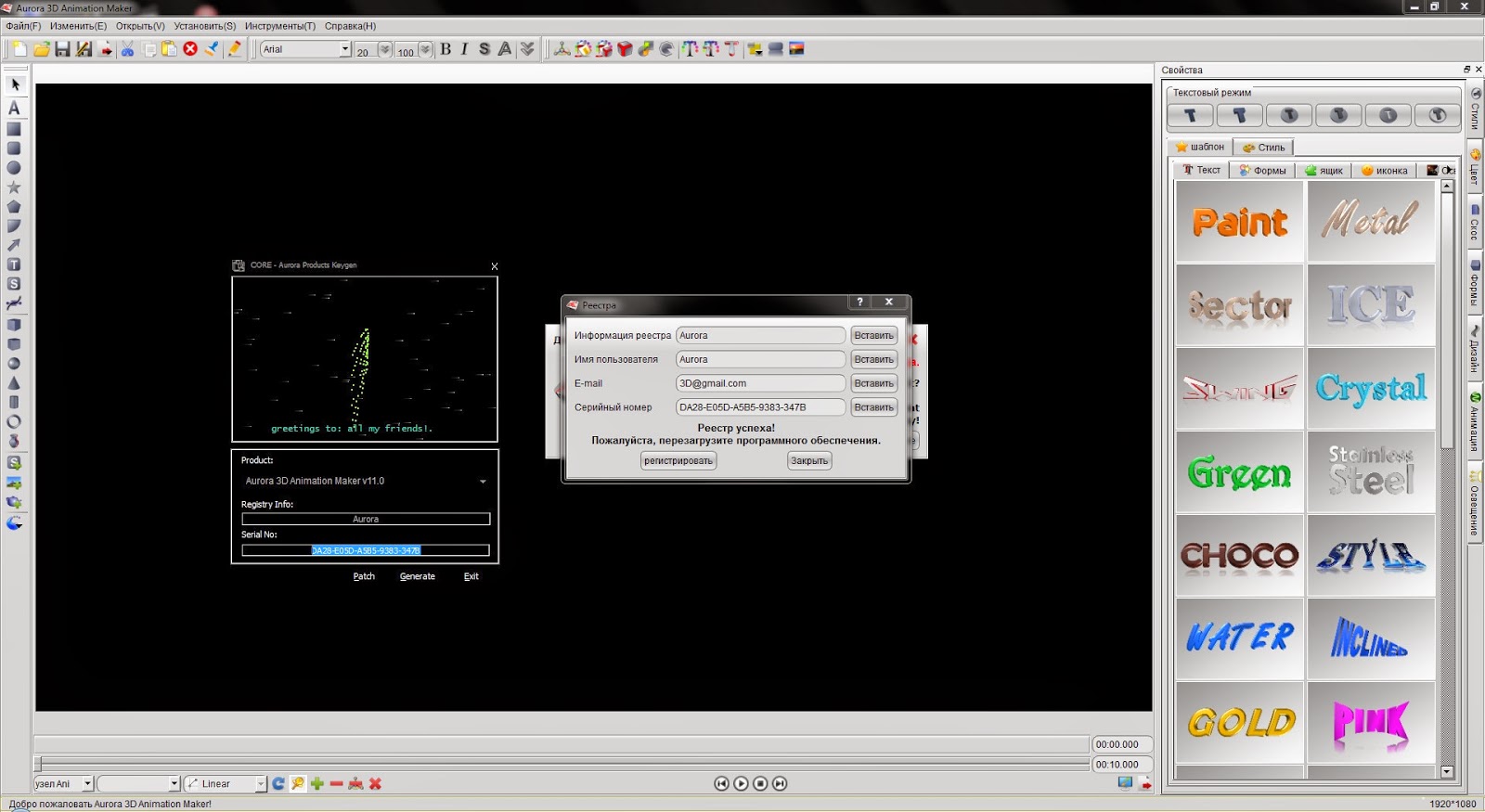Click Закрыть in the Реестра dialog
The width and height of the screenshot is (1485, 812).
click(x=809, y=460)
